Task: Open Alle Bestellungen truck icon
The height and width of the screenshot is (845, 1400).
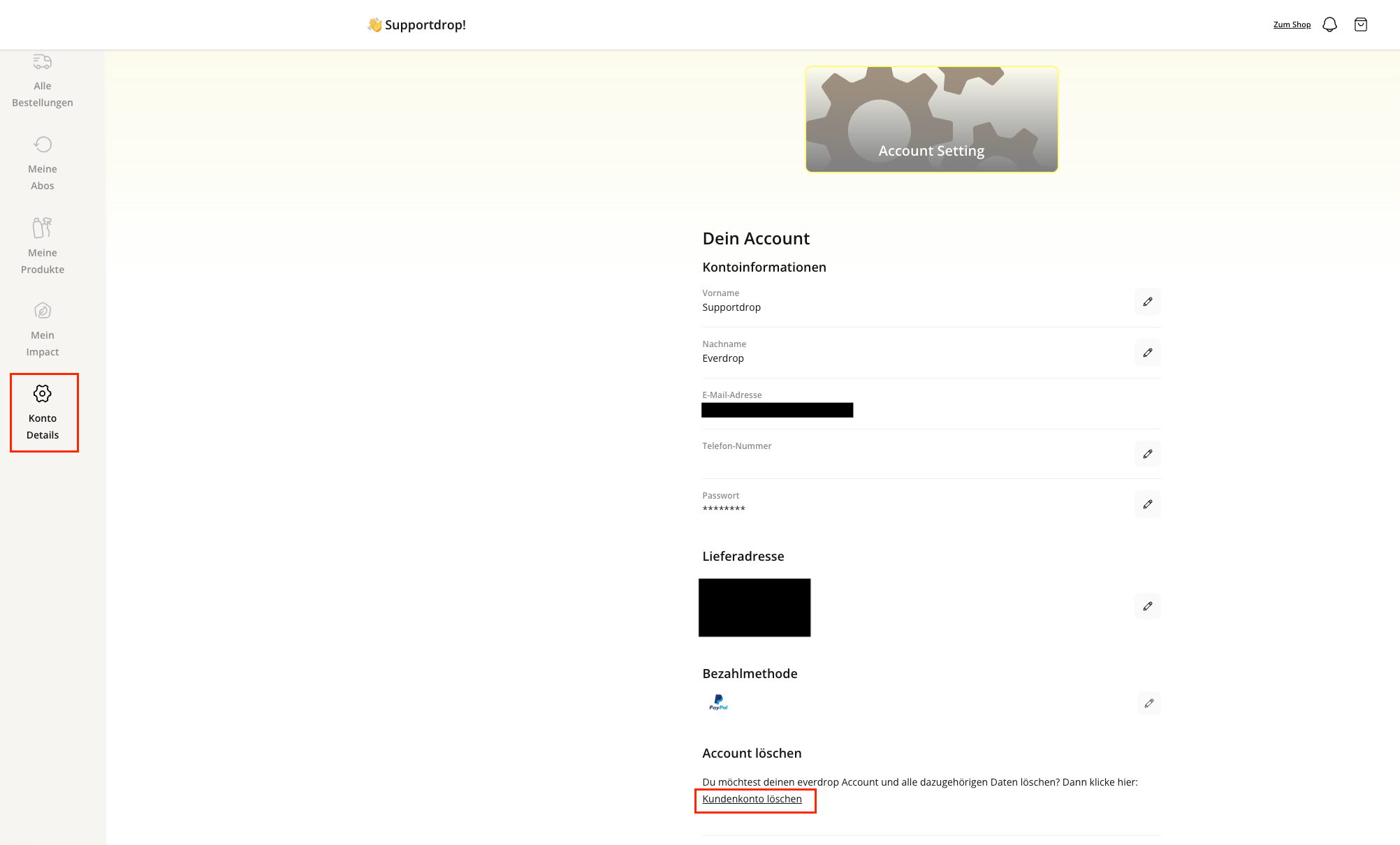Action: coord(43,61)
